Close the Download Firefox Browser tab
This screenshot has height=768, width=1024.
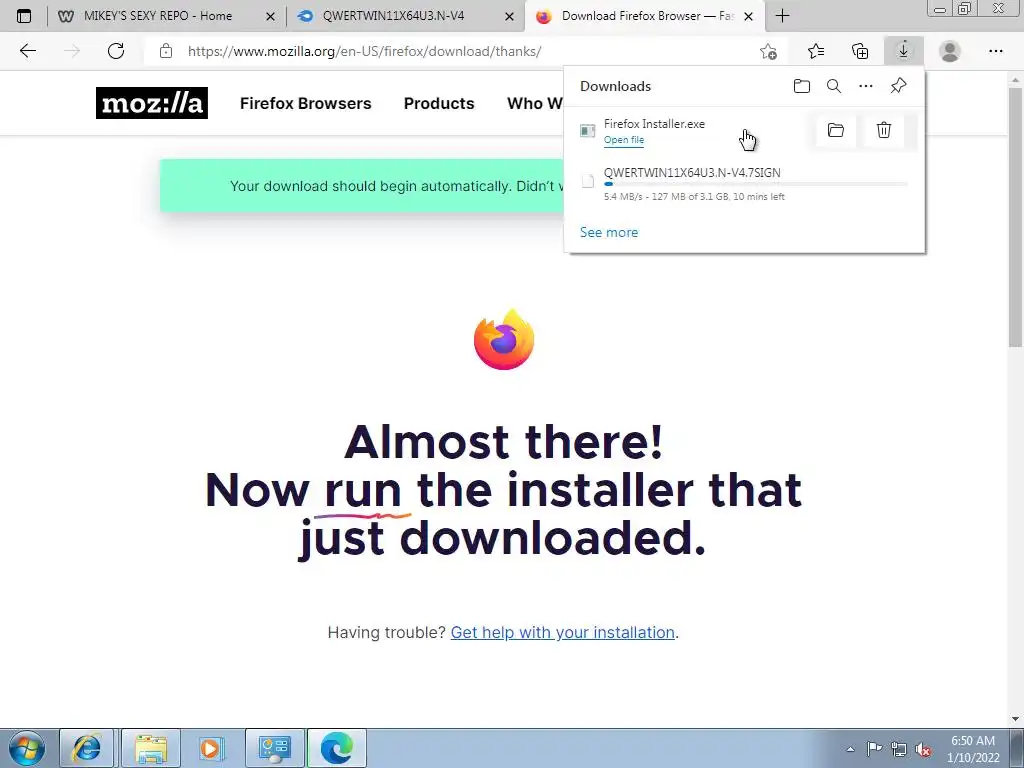pyautogui.click(x=749, y=17)
